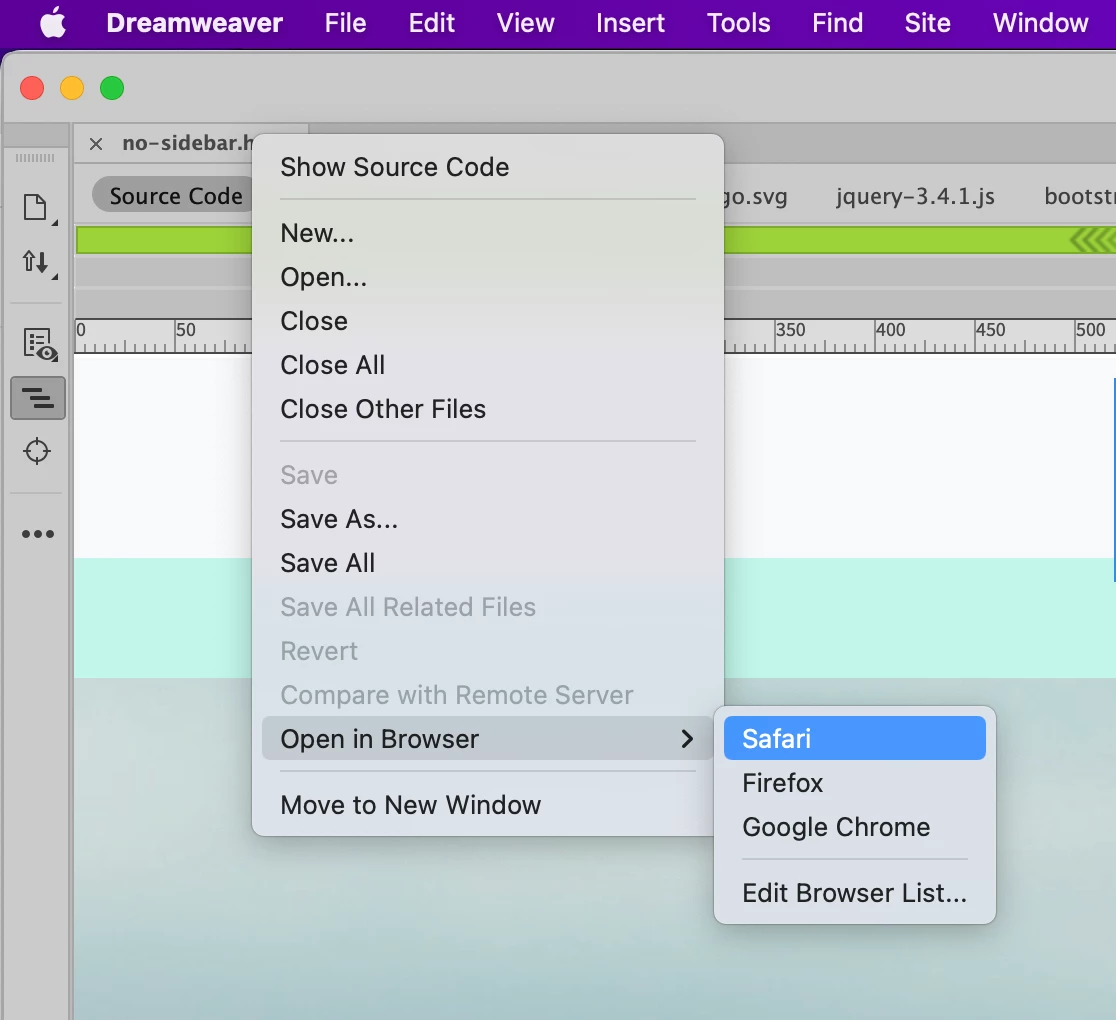The height and width of the screenshot is (1020, 1116).
Task: Choose Close Other Files
Action: pyautogui.click(x=488, y=409)
